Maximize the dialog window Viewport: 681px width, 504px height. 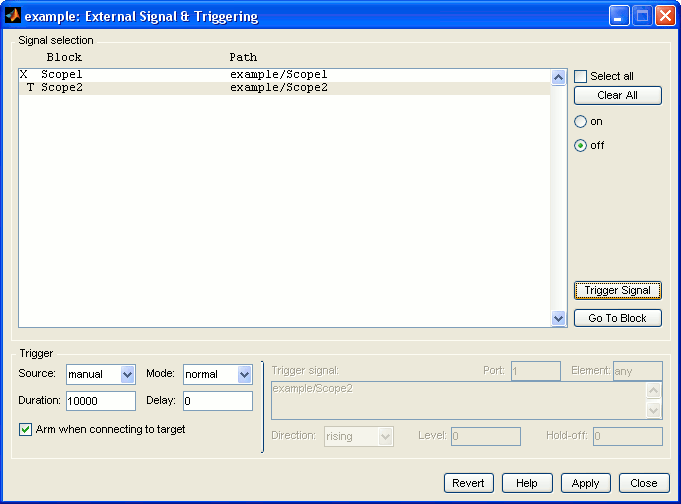click(x=642, y=16)
